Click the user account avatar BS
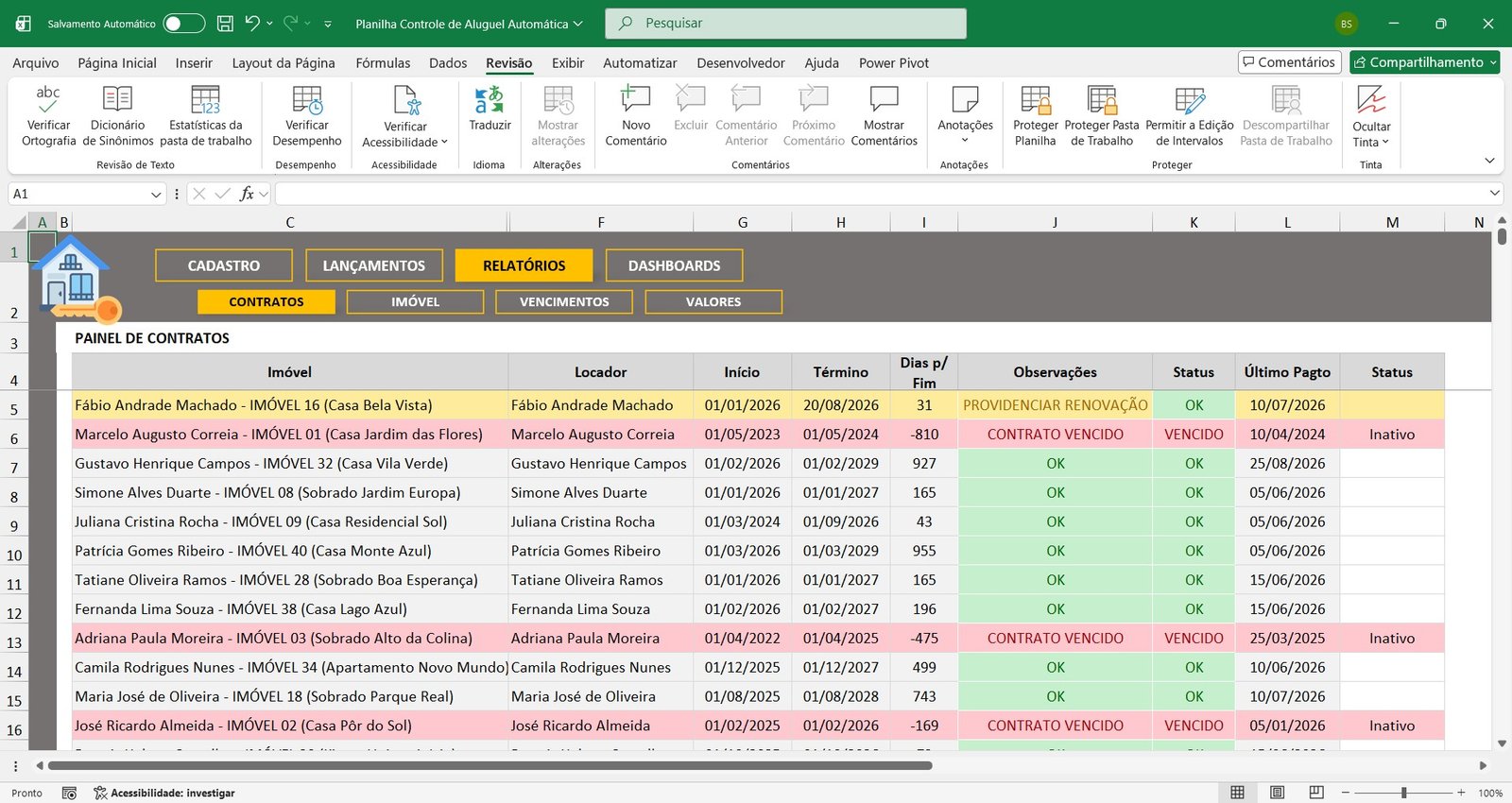The image size is (1512, 803). 1346,24
